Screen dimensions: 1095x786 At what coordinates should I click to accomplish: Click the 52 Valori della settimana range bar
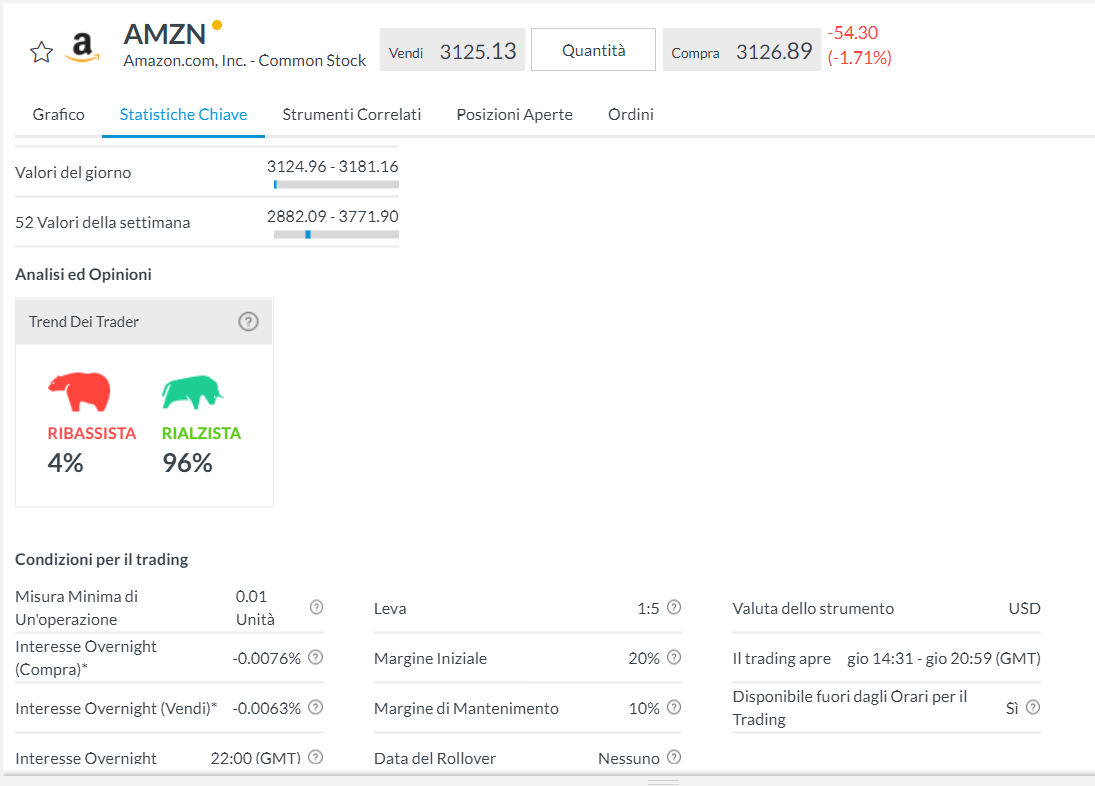337,235
